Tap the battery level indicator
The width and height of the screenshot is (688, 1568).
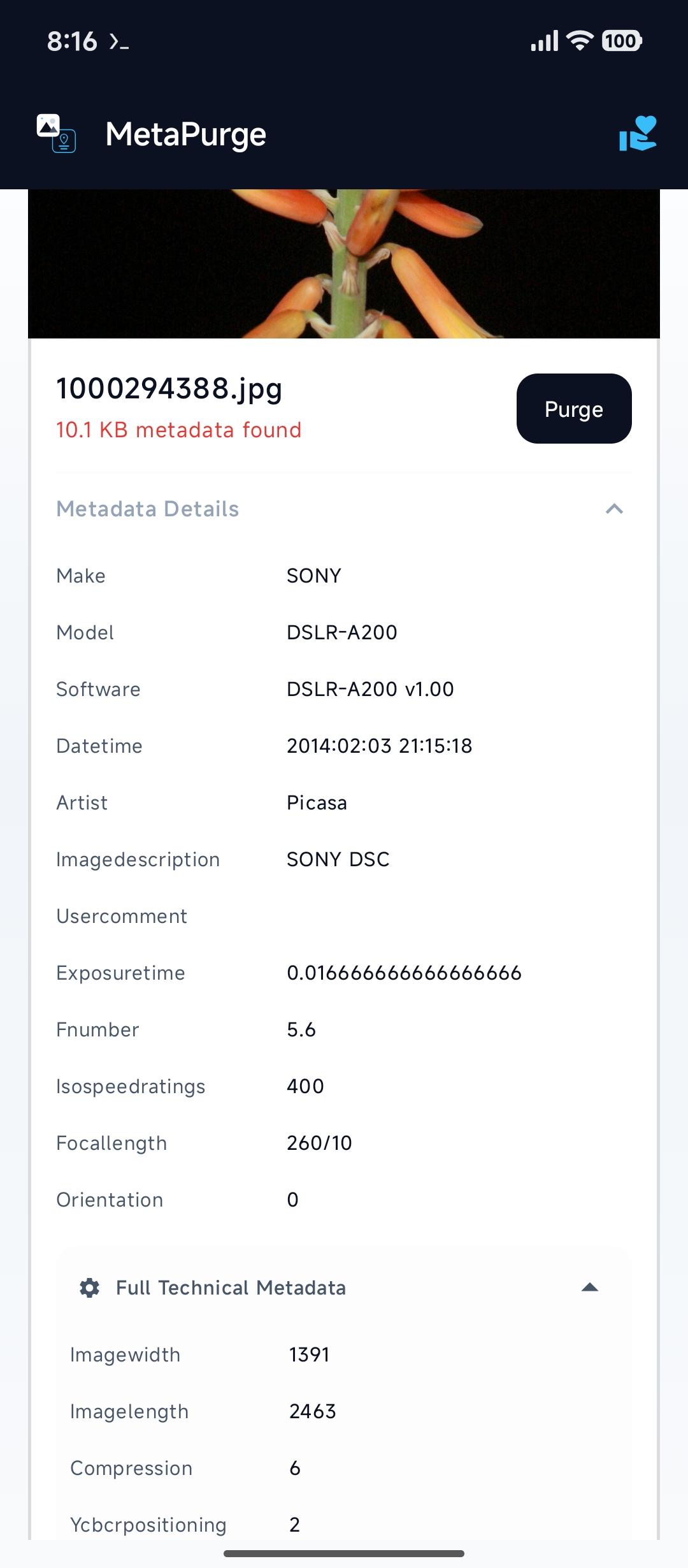(622, 41)
